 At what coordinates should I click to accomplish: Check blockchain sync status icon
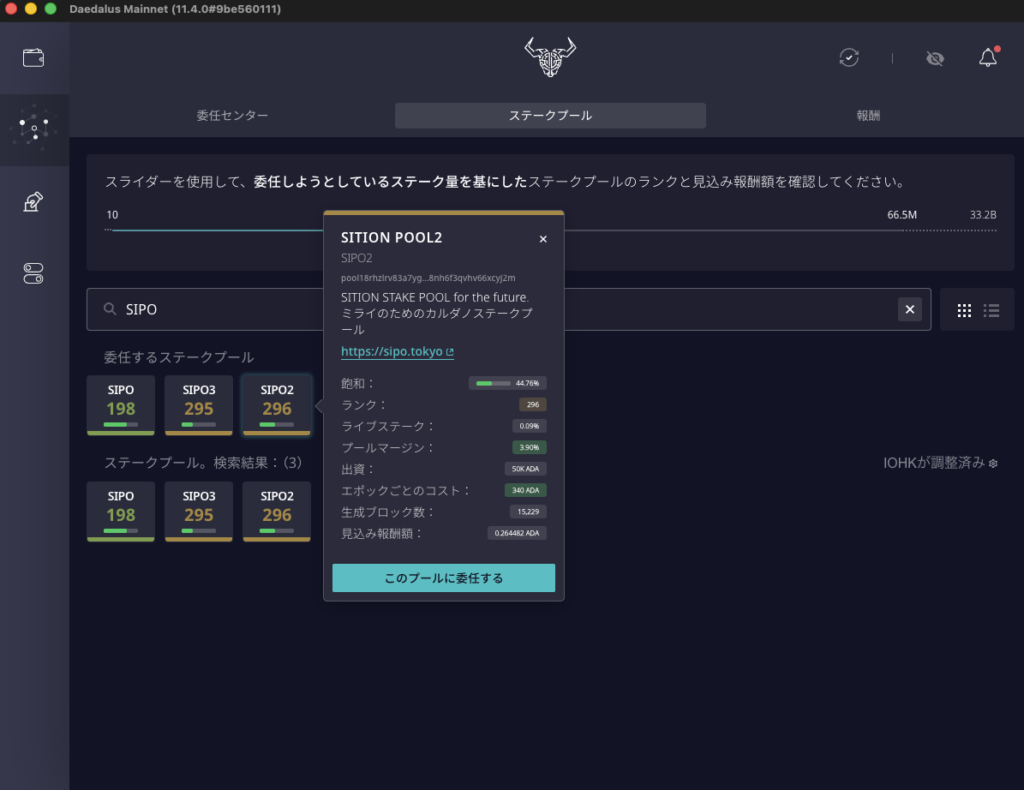(x=849, y=58)
